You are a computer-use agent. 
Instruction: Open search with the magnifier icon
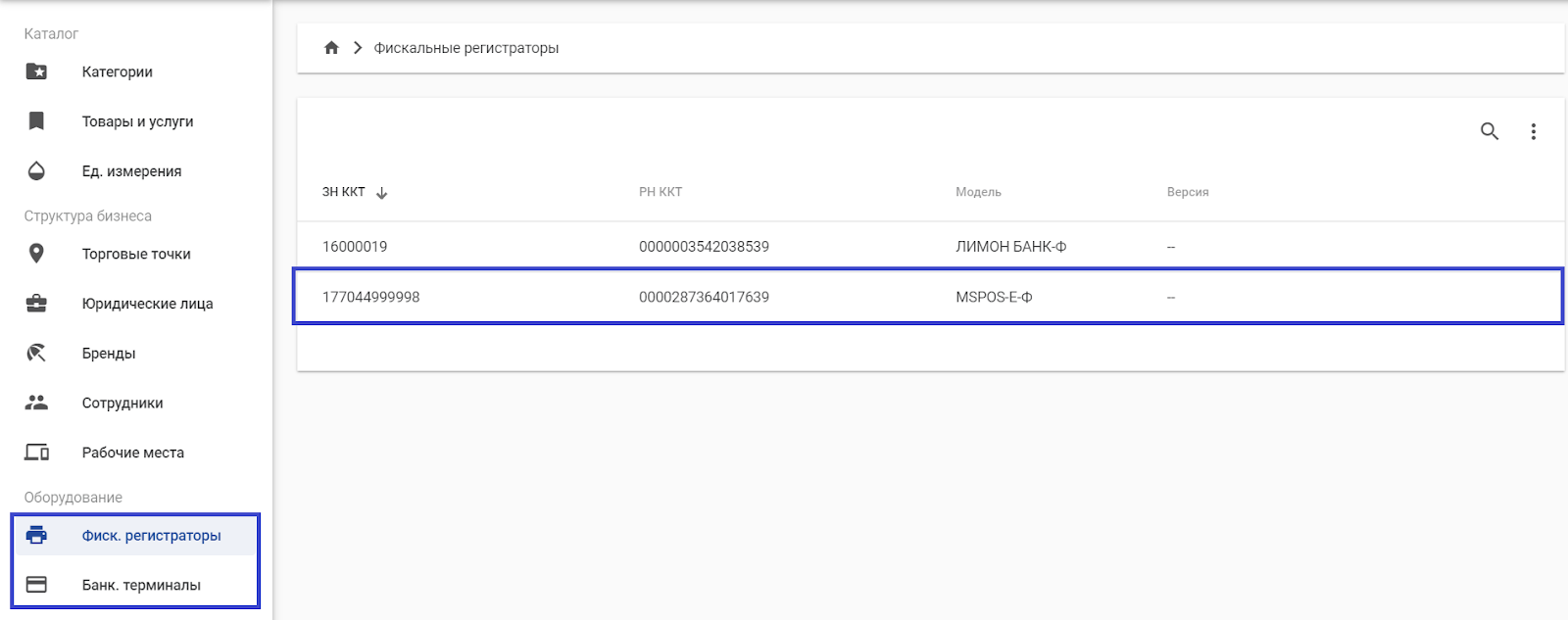(1489, 131)
